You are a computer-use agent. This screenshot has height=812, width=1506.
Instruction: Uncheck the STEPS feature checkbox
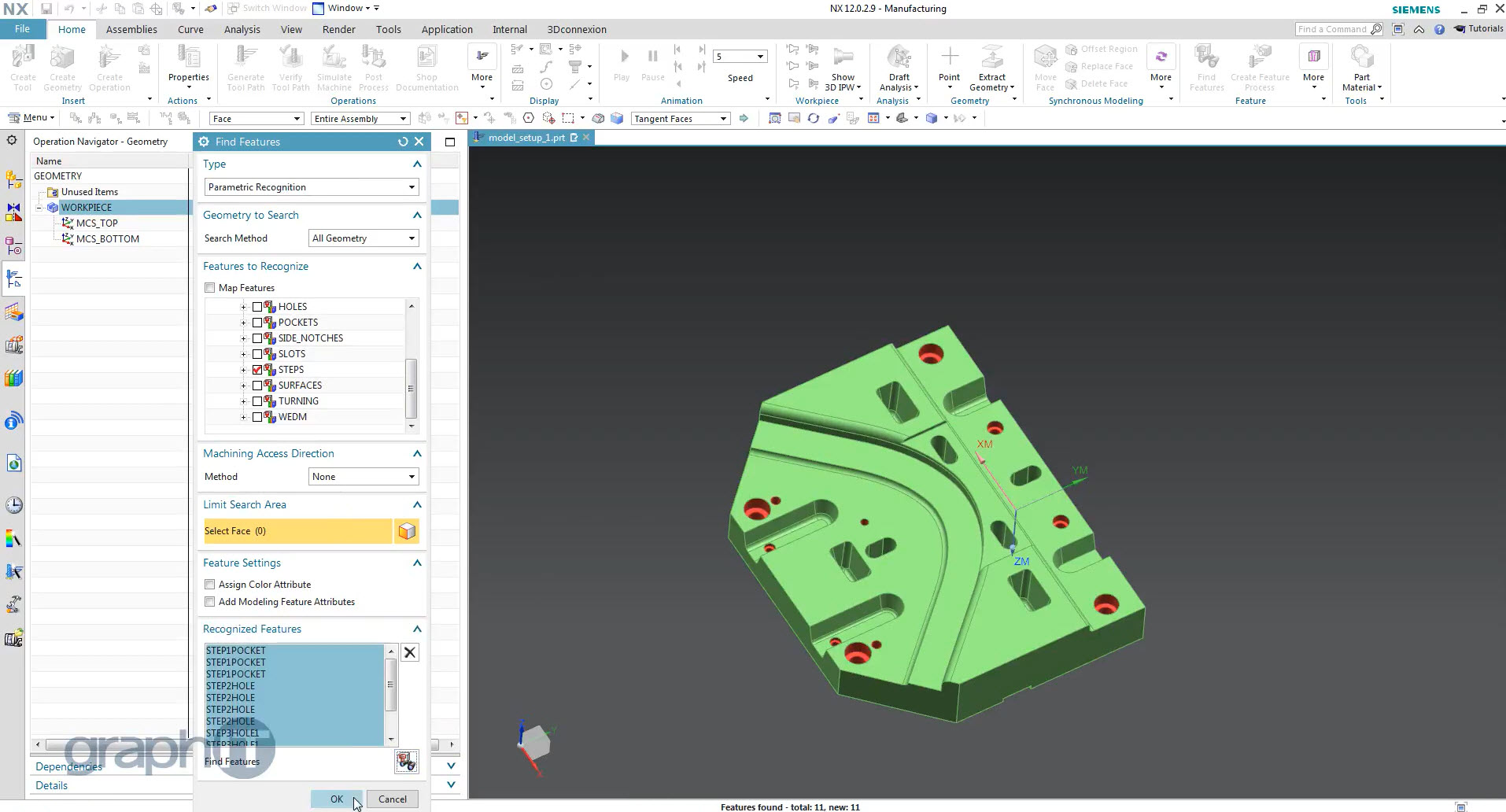click(x=257, y=370)
